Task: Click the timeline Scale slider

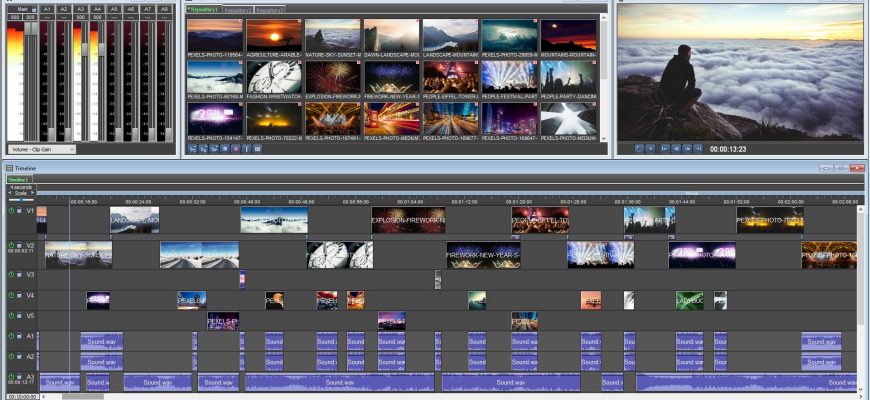Action: click(x=21, y=199)
